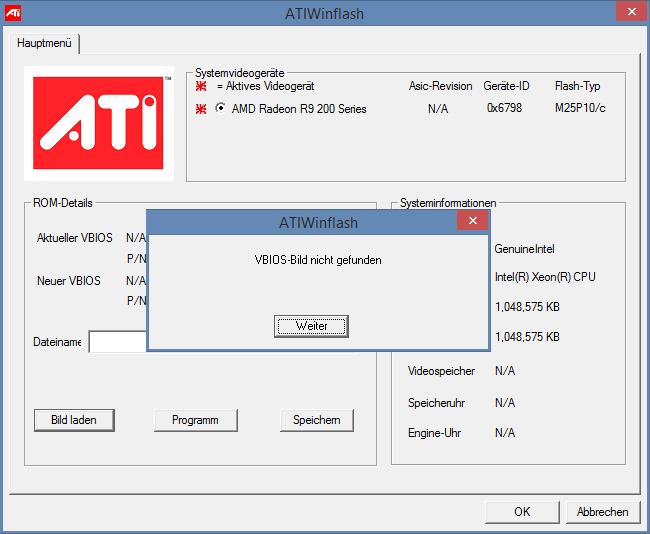Click the Bild laden button
The width and height of the screenshot is (650, 534).
(74, 420)
